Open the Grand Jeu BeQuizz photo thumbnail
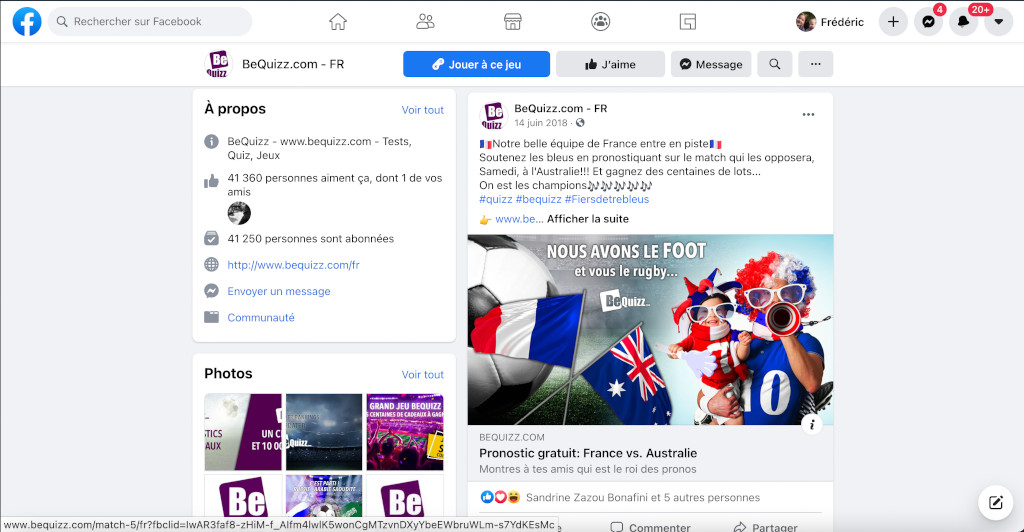The image size is (1024, 532). tap(405, 431)
